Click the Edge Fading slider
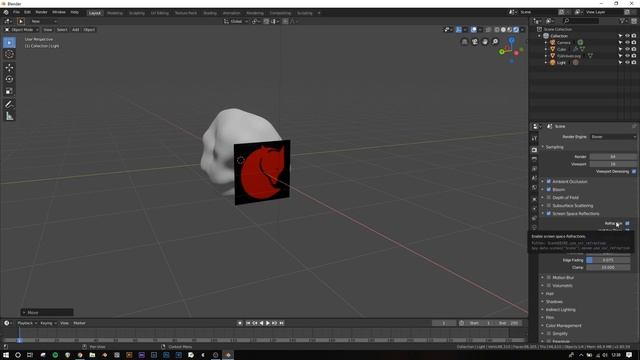The width and height of the screenshot is (640, 360). [x=608, y=260]
